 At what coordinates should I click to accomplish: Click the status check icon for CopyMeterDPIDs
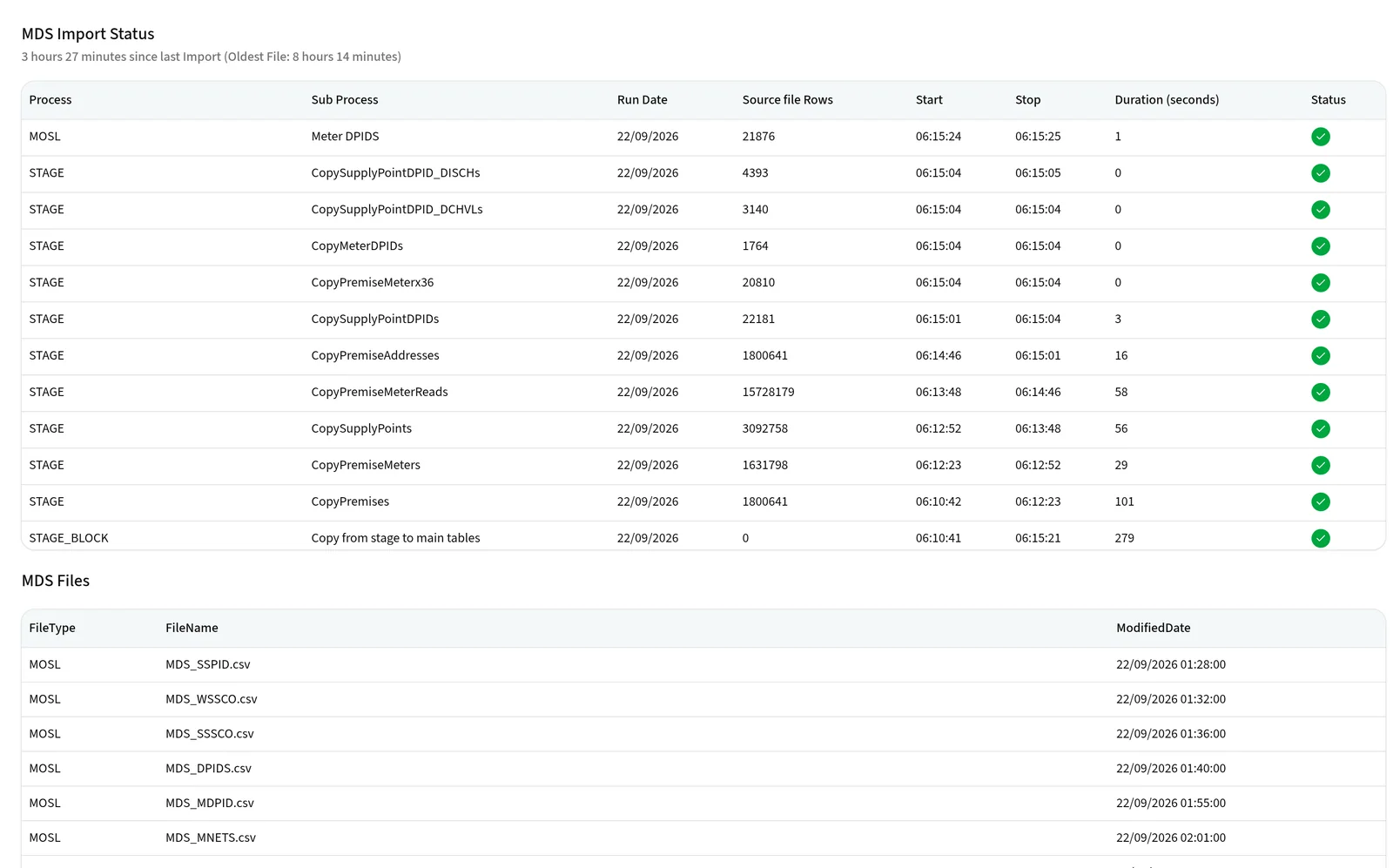(x=1321, y=246)
